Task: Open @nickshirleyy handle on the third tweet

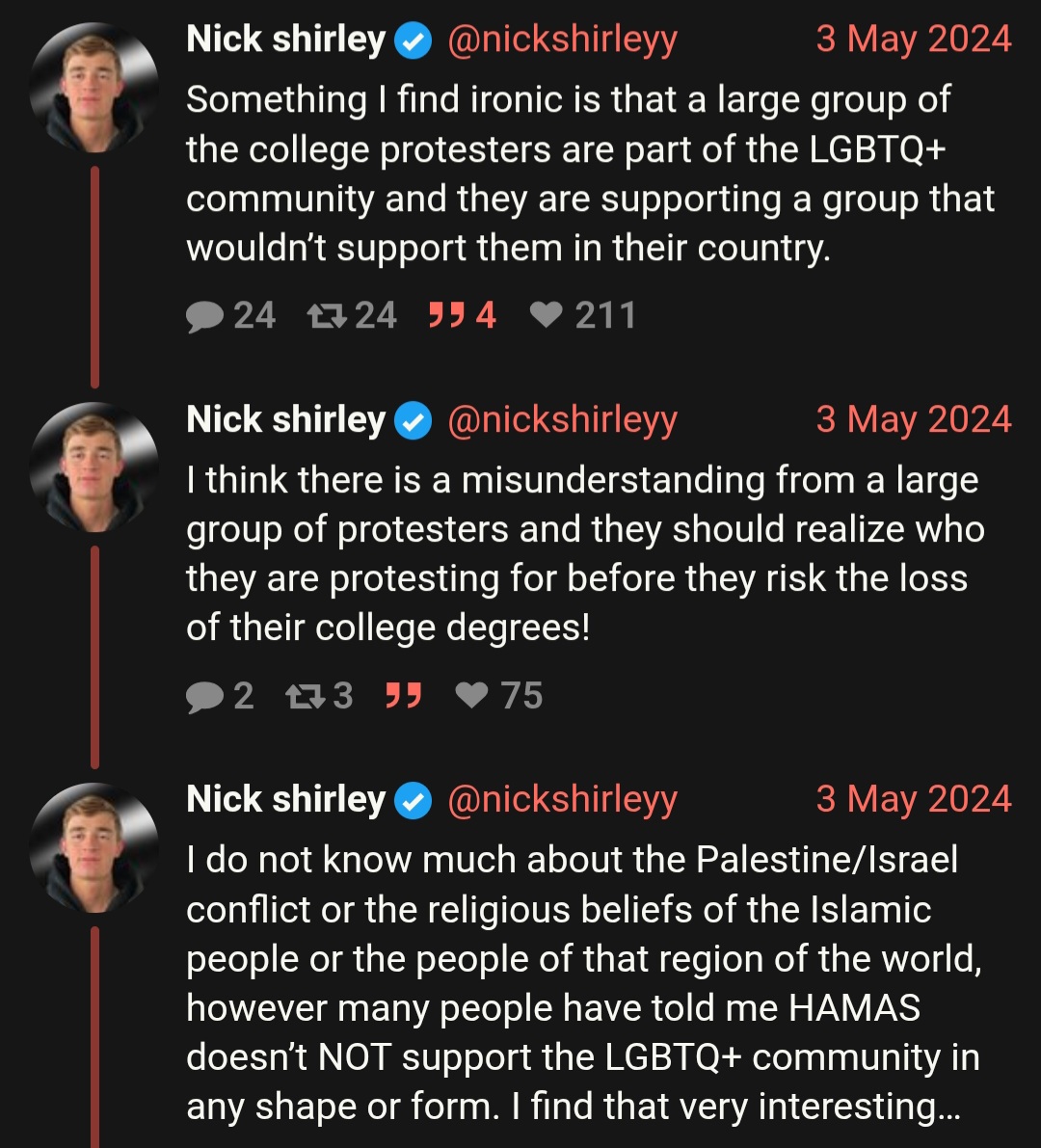Action: 562,800
